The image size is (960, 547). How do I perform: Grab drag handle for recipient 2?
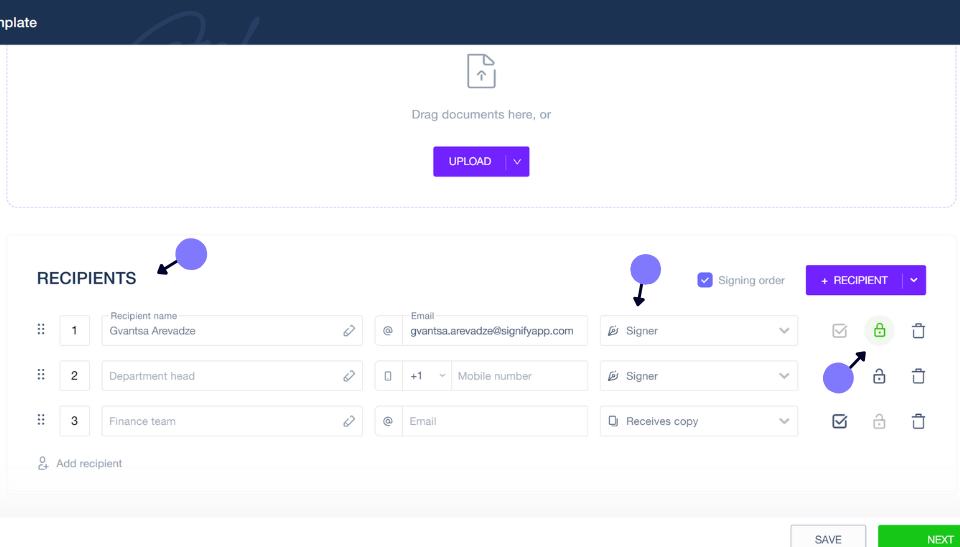[41, 375]
